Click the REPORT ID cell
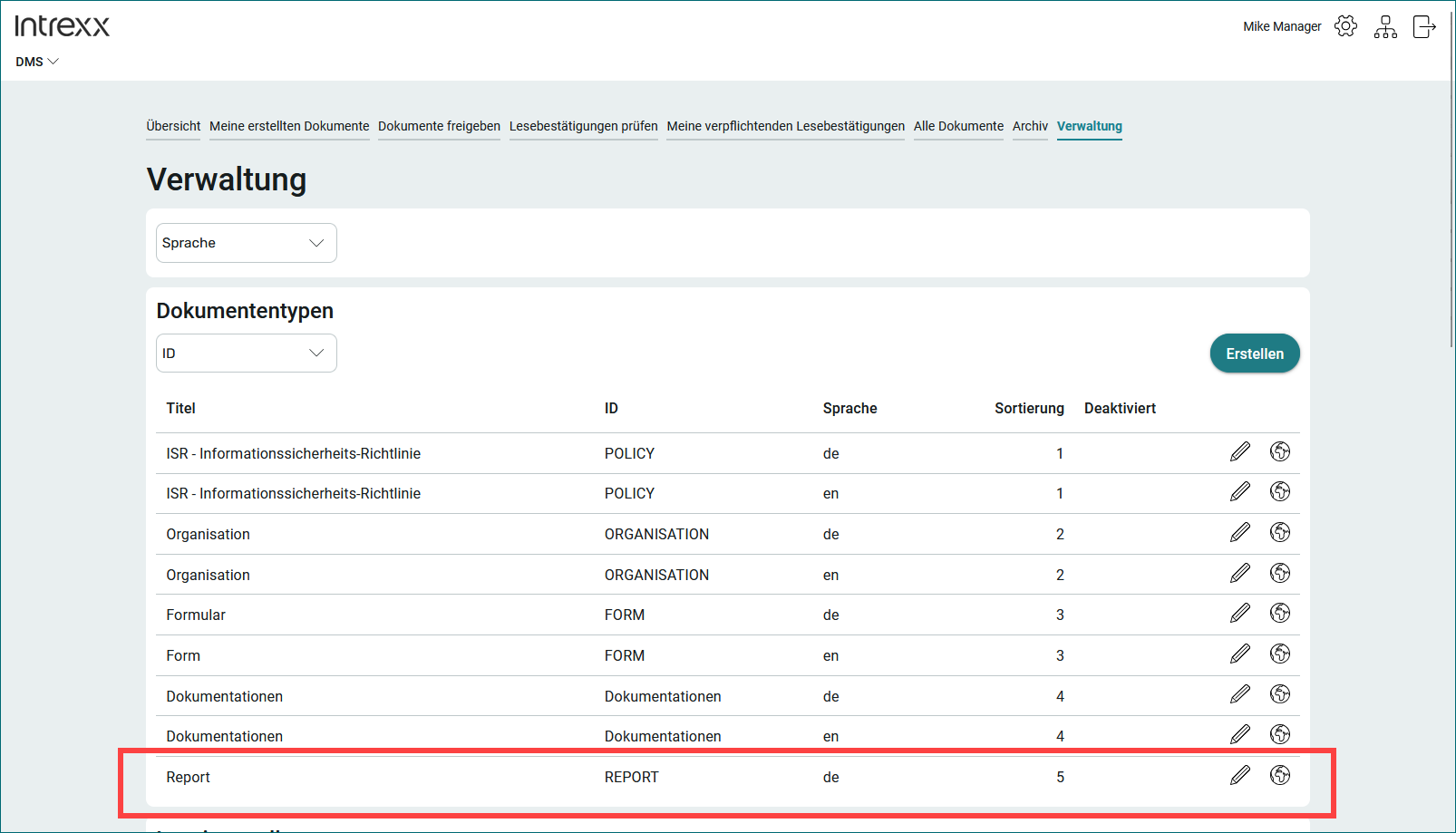 631,777
